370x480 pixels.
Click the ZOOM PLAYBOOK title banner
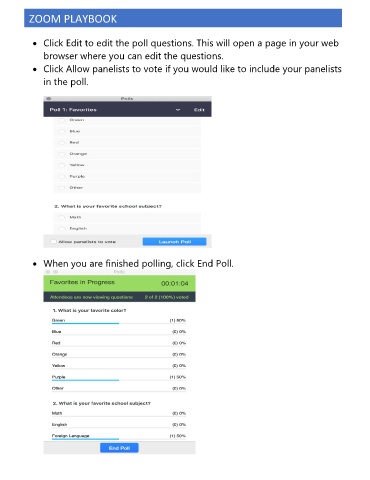[x=183, y=18]
